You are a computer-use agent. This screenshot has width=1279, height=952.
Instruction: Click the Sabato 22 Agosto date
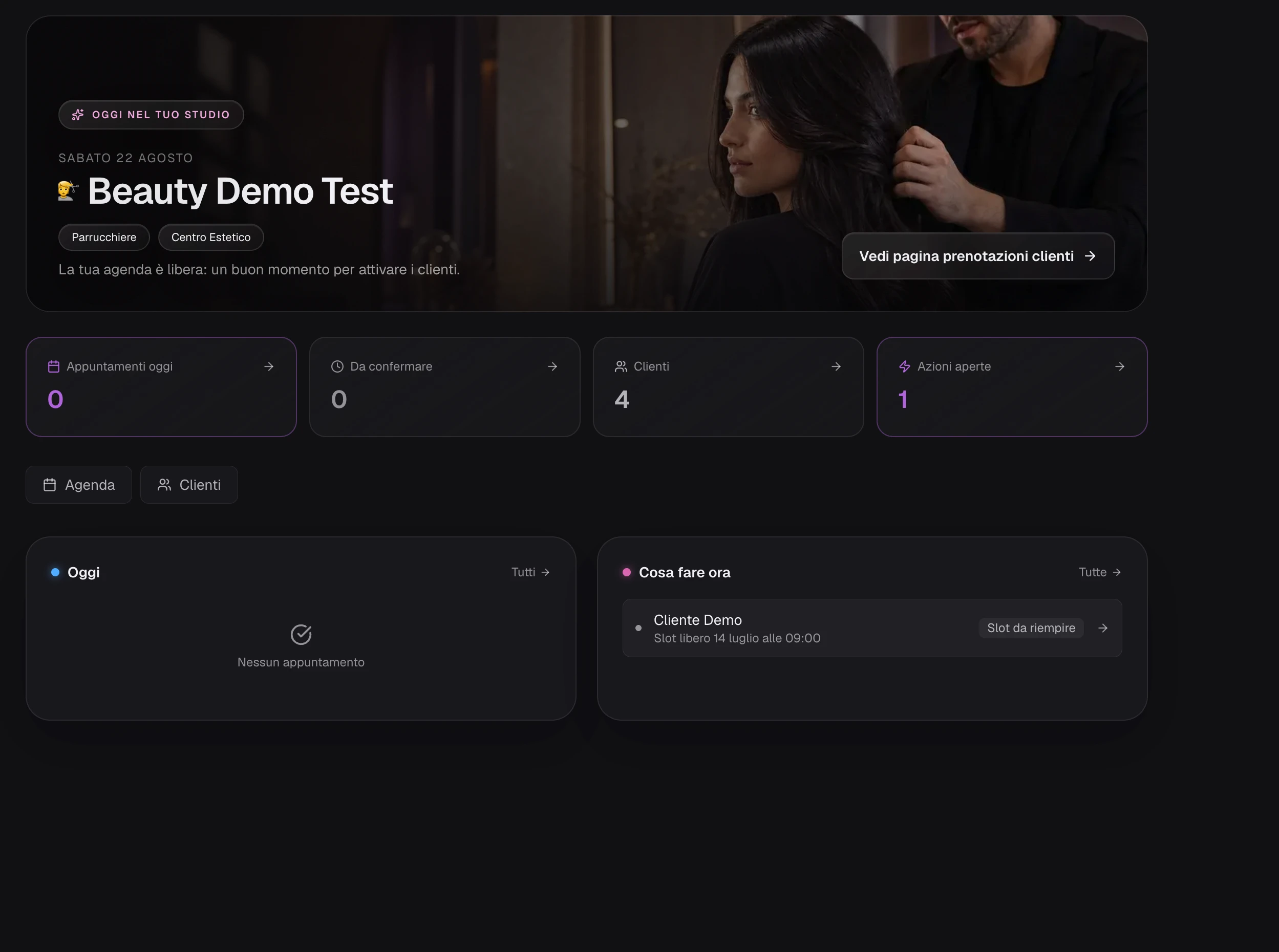click(x=125, y=158)
